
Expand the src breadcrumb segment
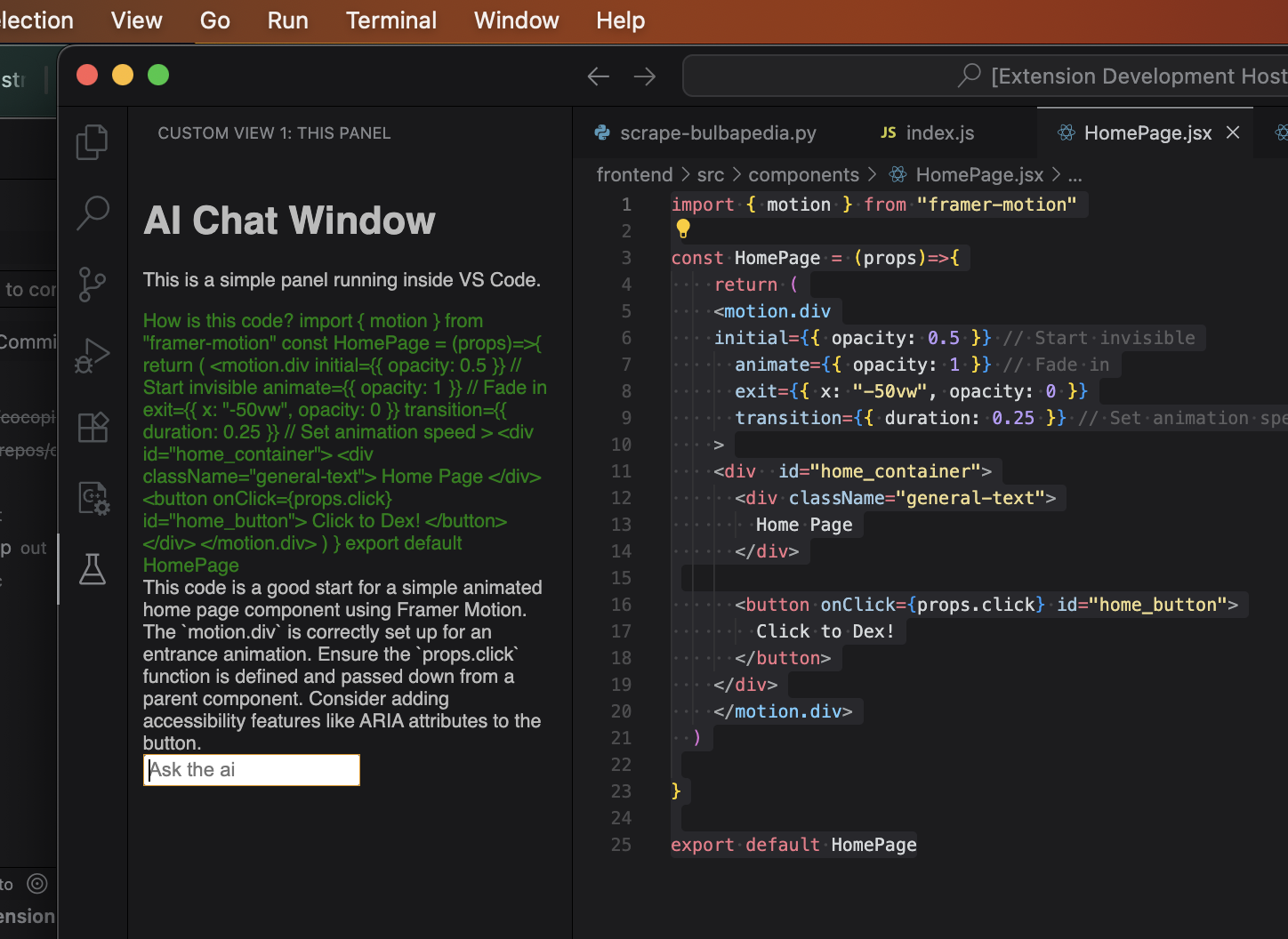click(710, 175)
